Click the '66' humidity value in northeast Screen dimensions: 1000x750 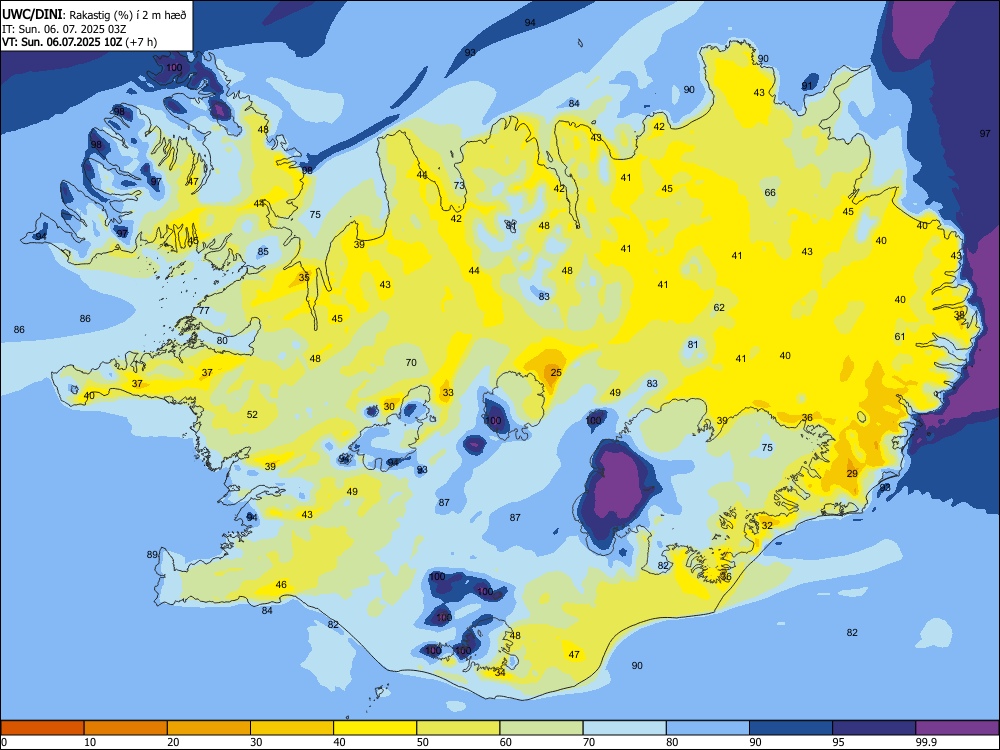pyautogui.click(x=770, y=193)
